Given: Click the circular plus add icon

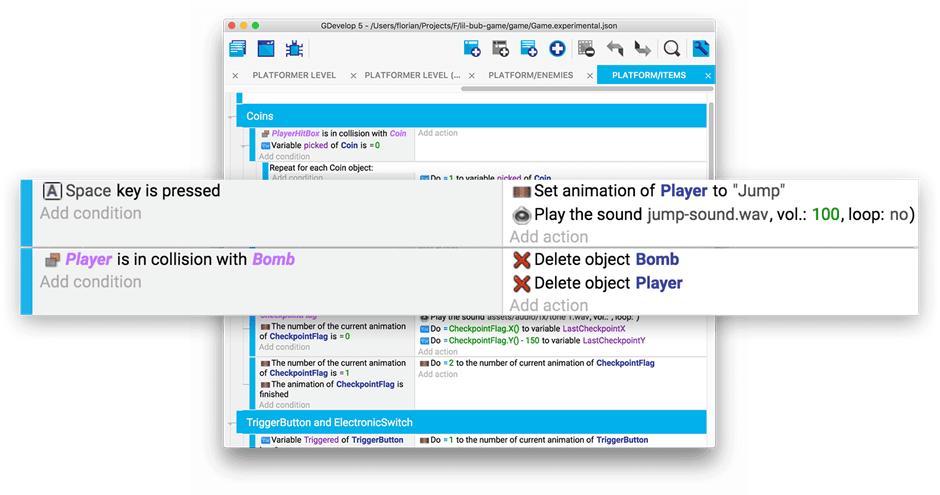Looking at the screenshot, I should pos(557,48).
